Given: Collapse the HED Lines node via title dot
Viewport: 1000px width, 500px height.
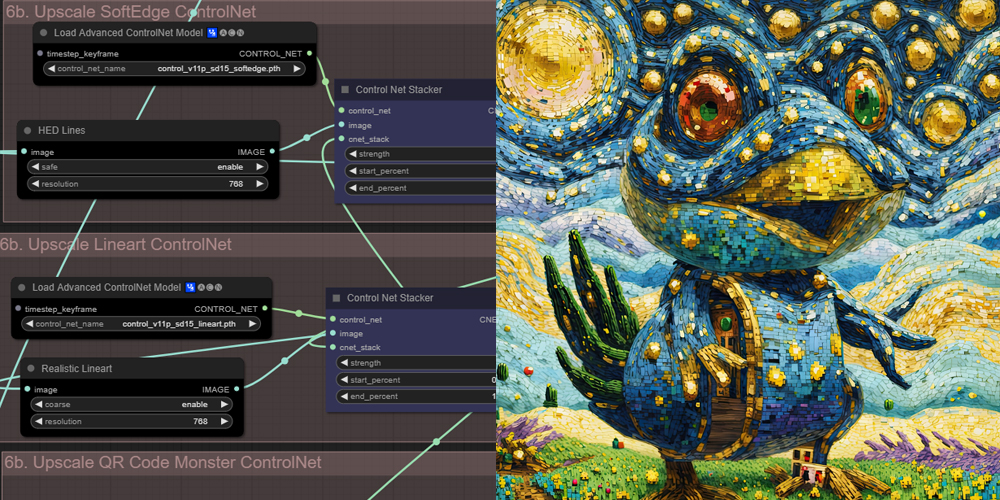Looking at the screenshot, I should click(x=27, y=130).
